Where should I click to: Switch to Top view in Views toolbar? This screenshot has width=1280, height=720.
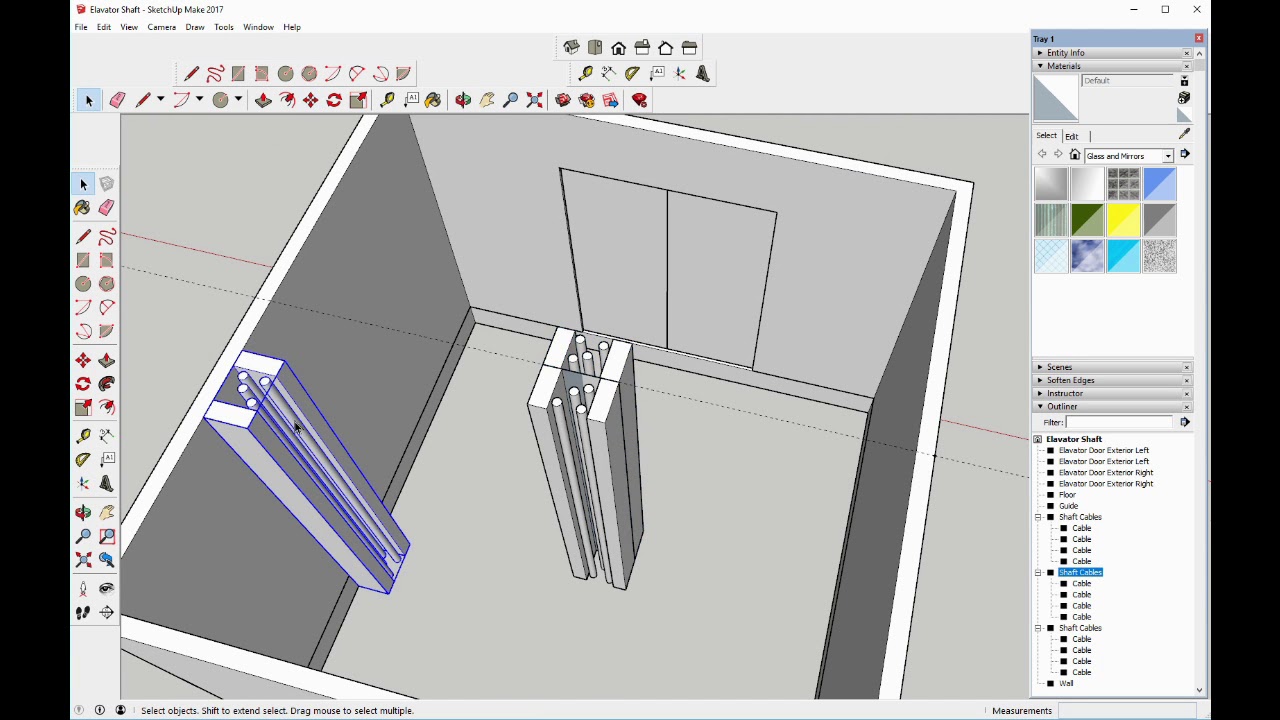click(595, 48)
